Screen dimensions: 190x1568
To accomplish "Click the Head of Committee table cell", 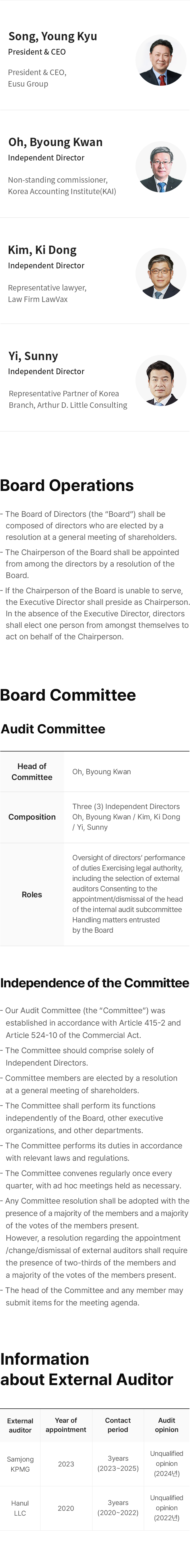I will [32, 772].
